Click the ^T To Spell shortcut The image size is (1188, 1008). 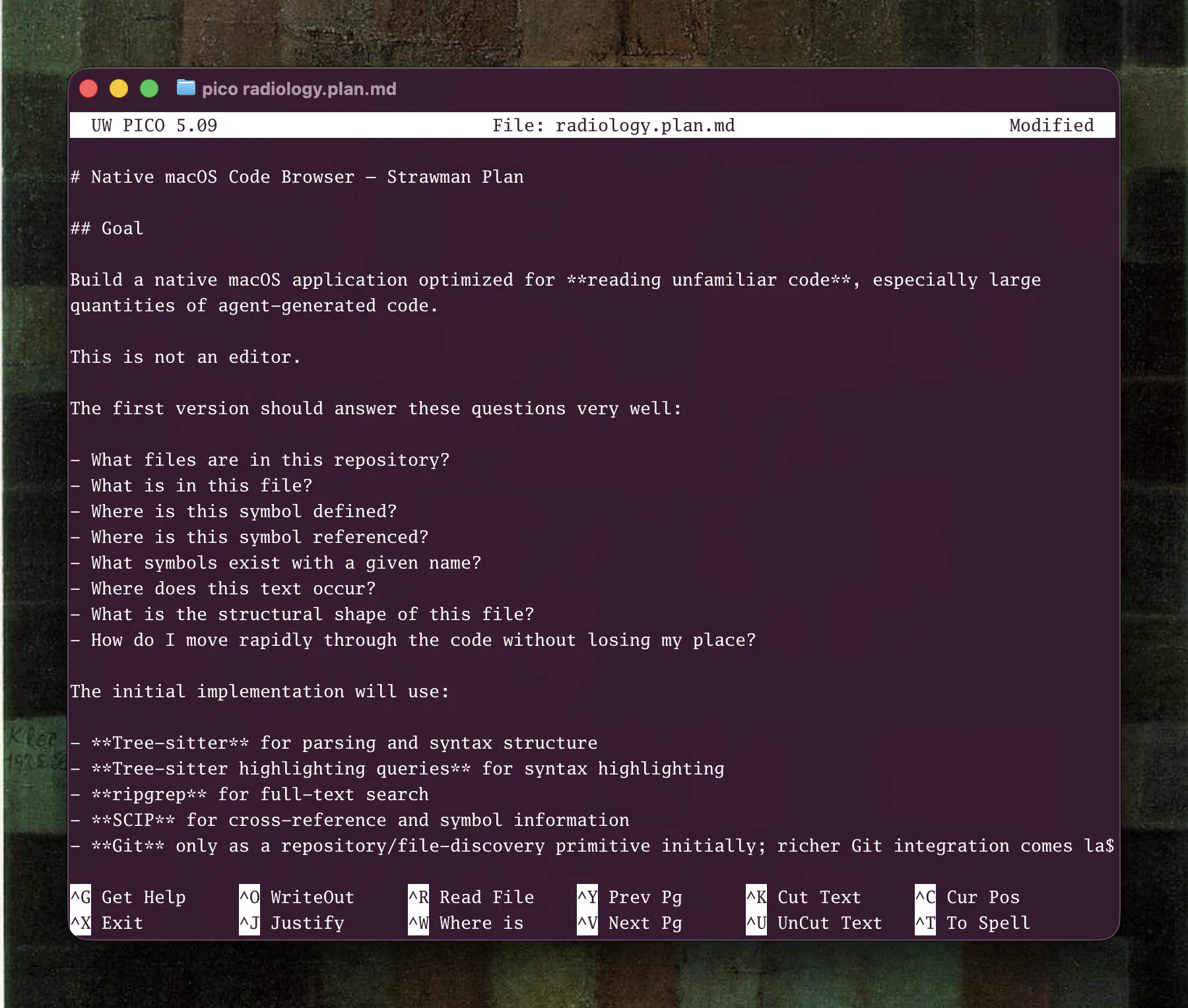973,923
